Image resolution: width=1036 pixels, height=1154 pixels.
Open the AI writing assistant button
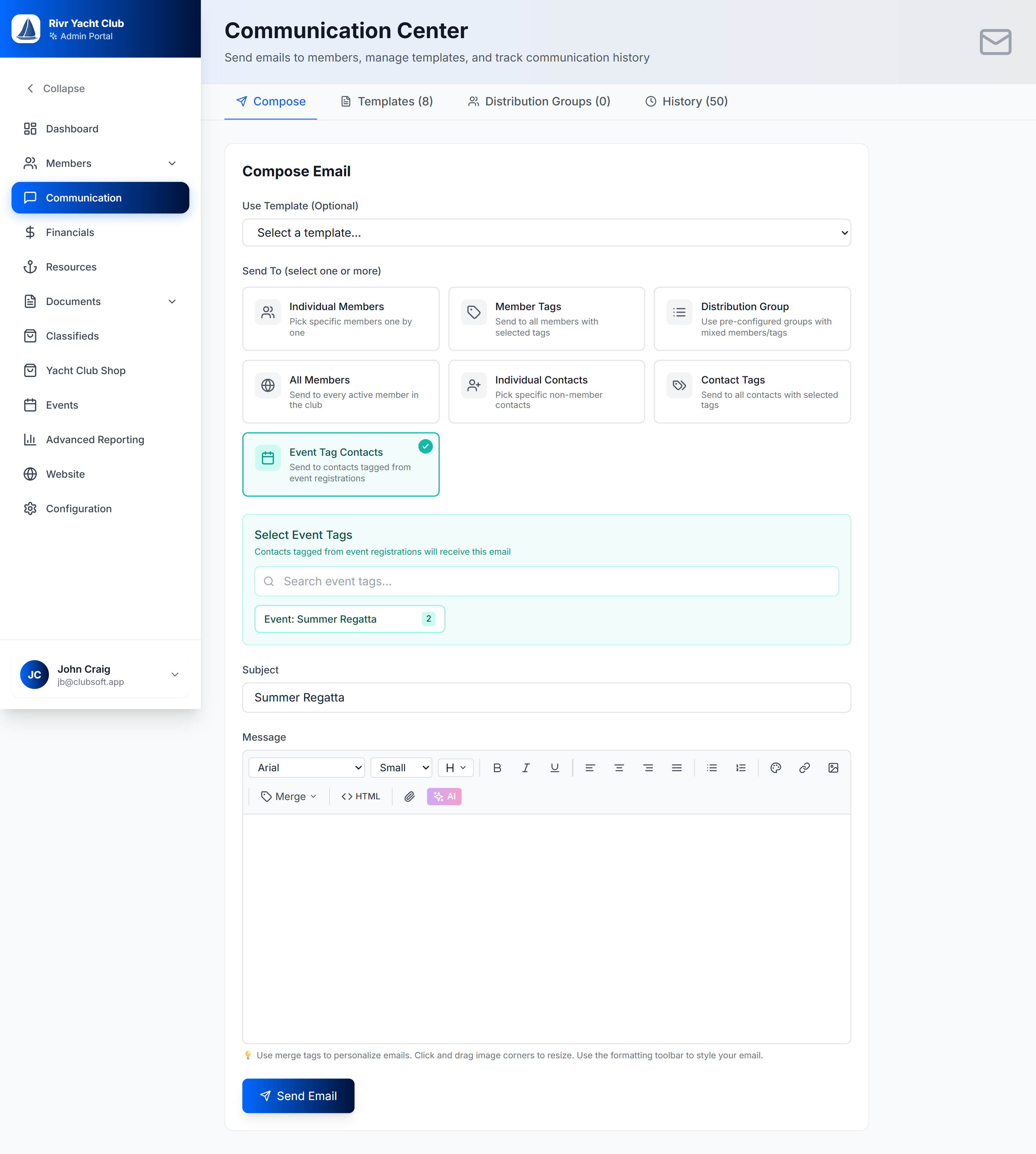tap(444, 796)
